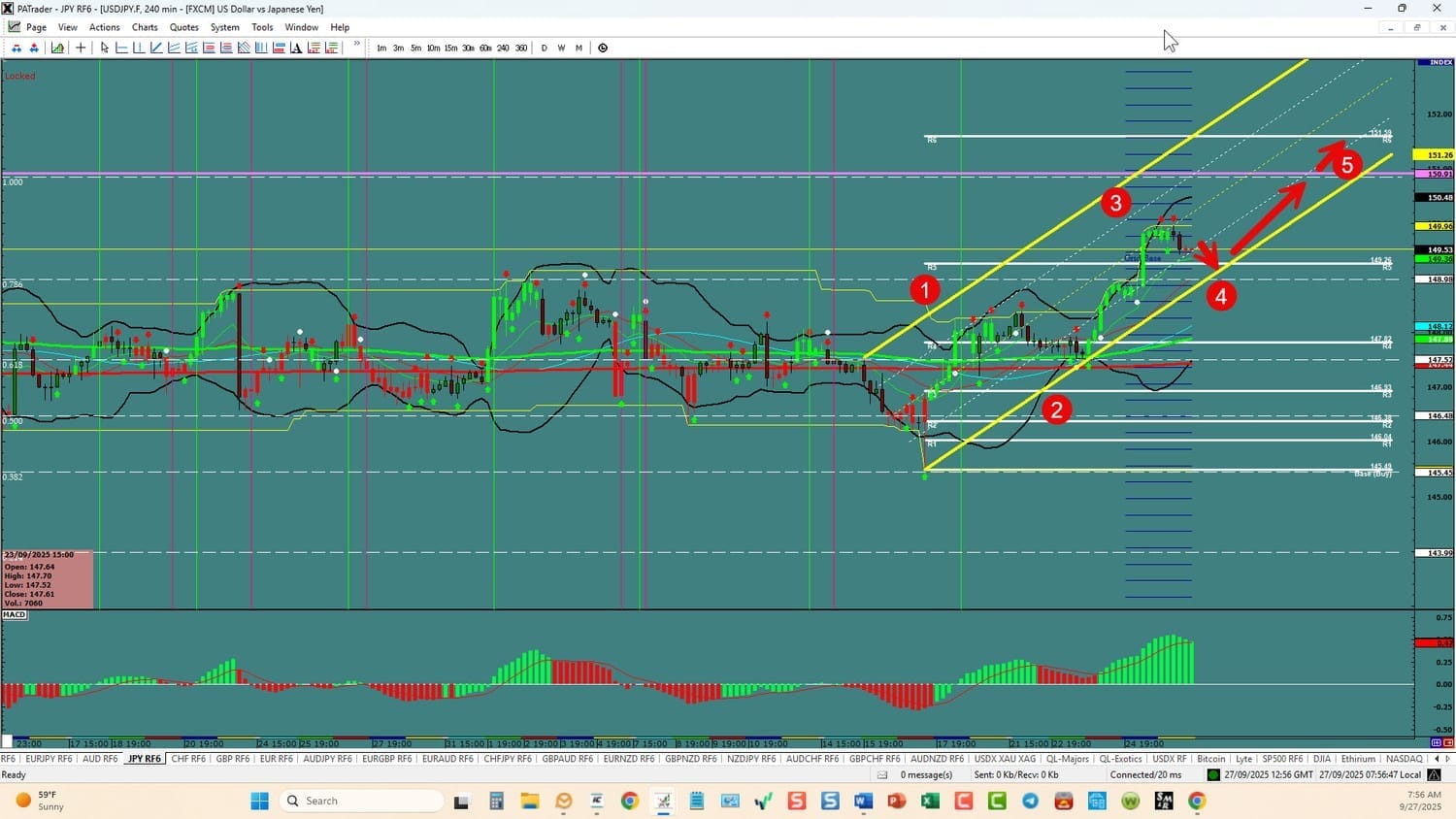Image resolution: width=1456 pixels, height=819 pixels.
Task: Click the MACD indicator label
Action: (x=15, y=615)
